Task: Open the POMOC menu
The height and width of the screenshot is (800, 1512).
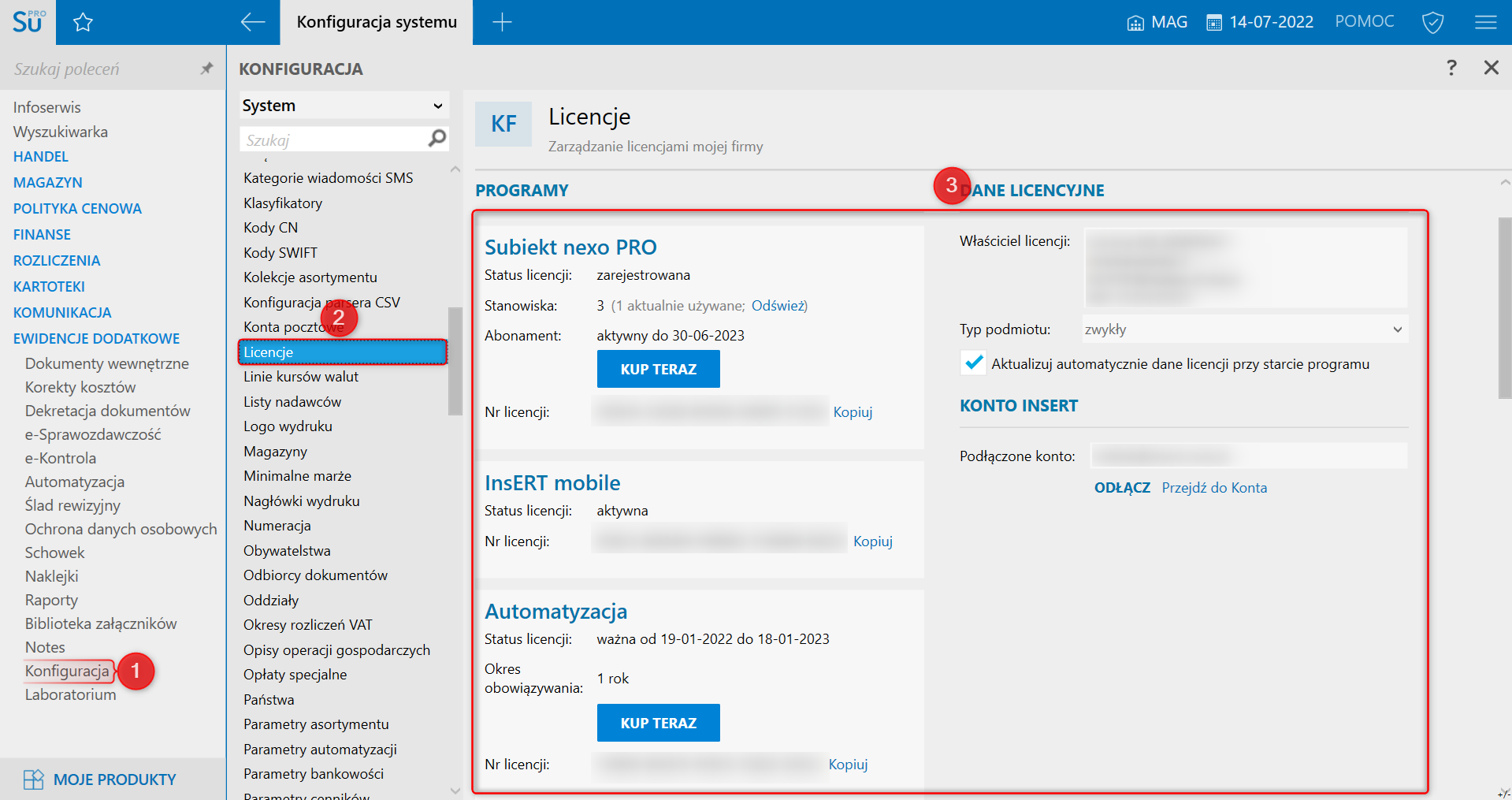Action: pyautogui.click(x=1365, y=21)
